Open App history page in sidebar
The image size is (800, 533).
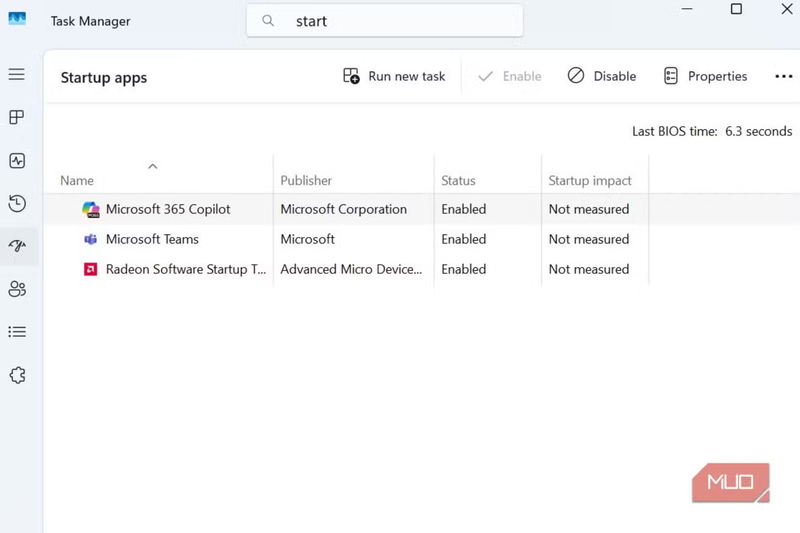(x=17, y=204)
